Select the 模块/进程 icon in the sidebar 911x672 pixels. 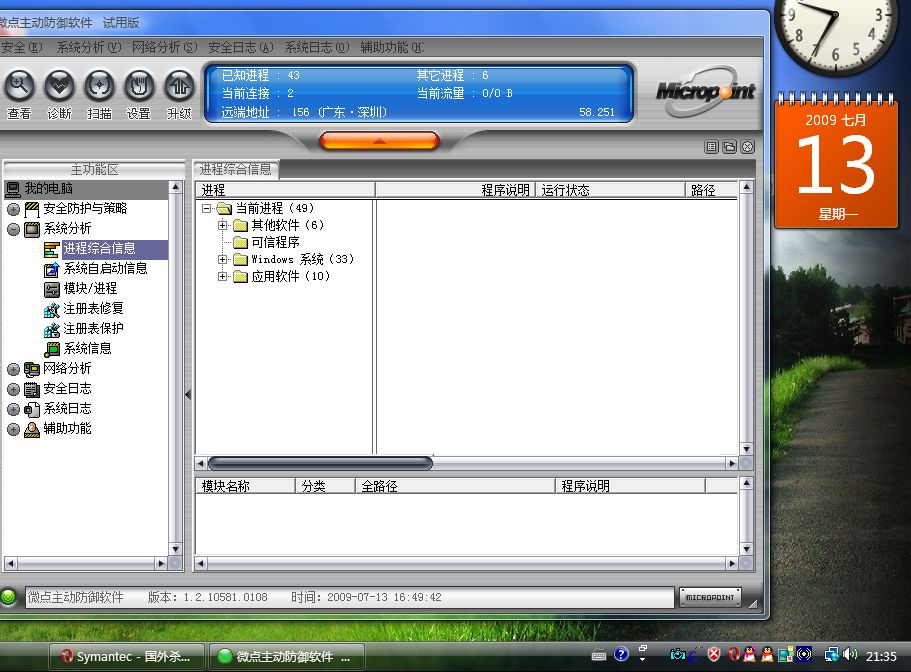pos(52,289)
